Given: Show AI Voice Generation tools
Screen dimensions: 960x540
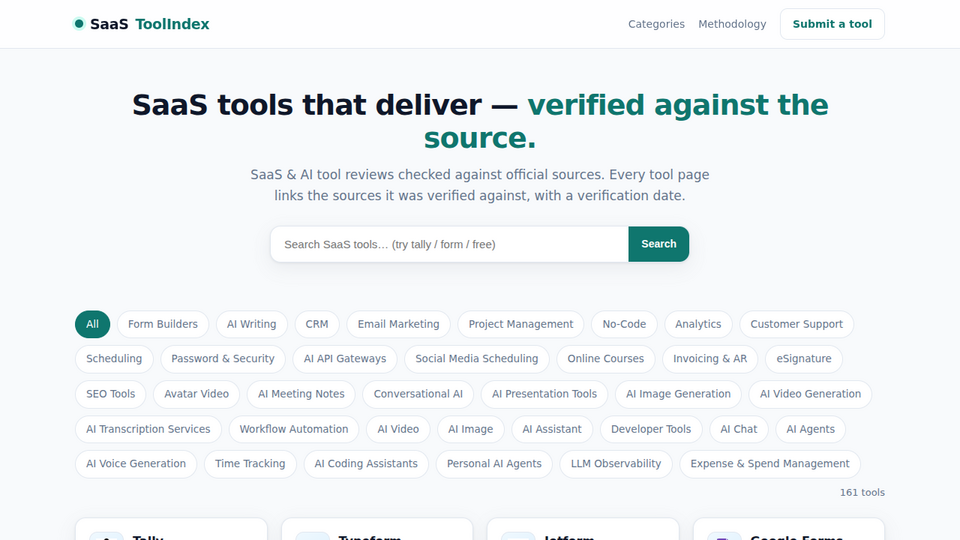Looking at the screenshot, I should 136,464.
